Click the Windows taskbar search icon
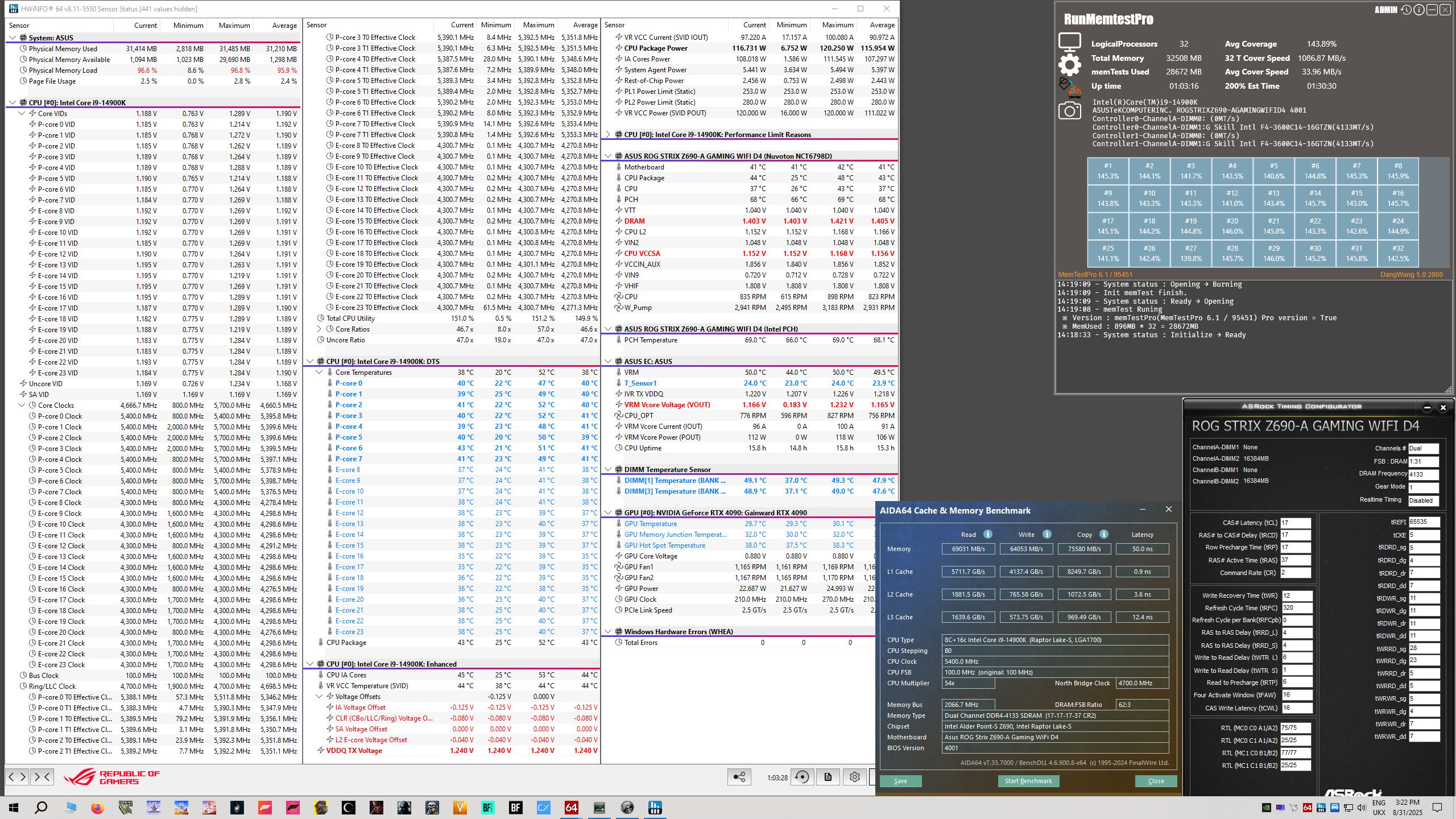 (x=41, y=808)
